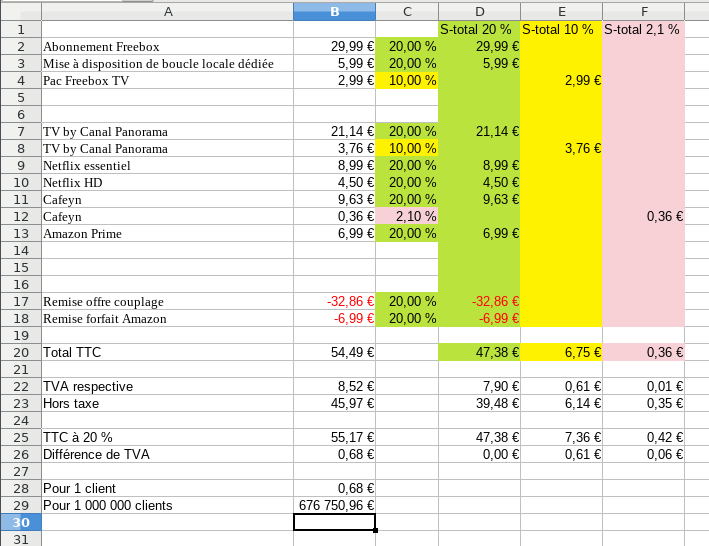Click the 'Différence de TVA' label cell
This screenshot has height=546, width=709.
pyautogui.click(x=167, y=455)
